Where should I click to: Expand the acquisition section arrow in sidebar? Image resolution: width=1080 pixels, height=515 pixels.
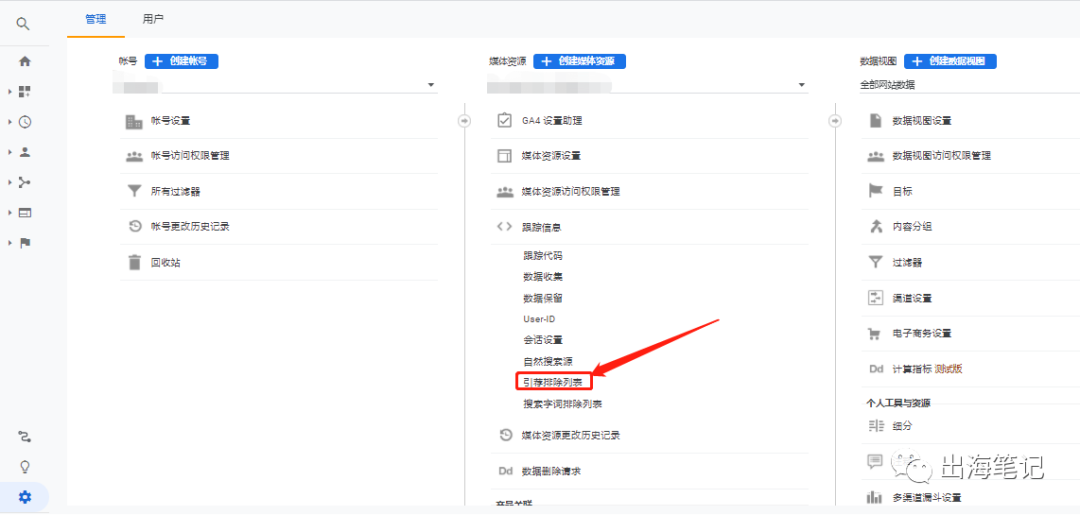(10, 182)
